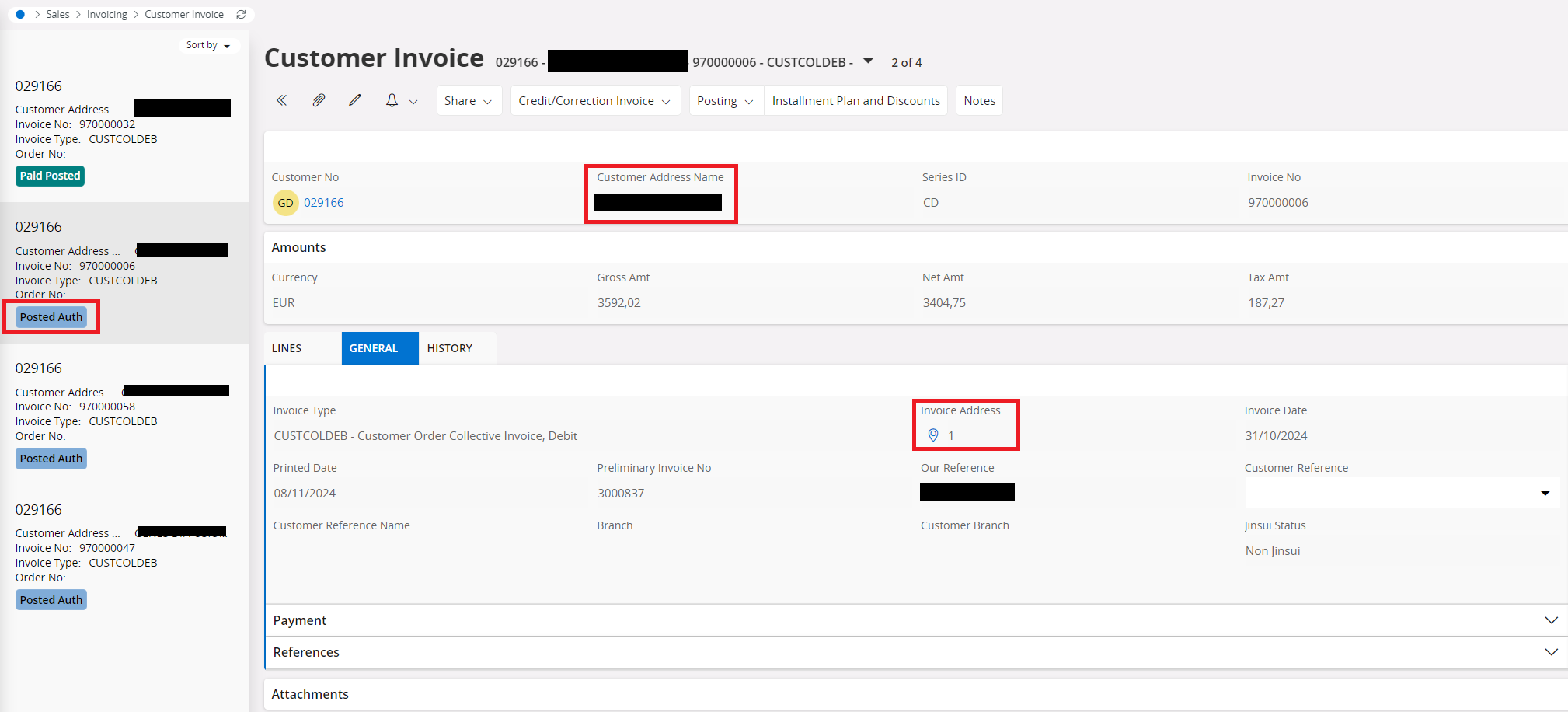The width and height of the screenshot is (1568, 712).
Task: Click the Tax Amt value 187,27
Action: pos(1267,303)
